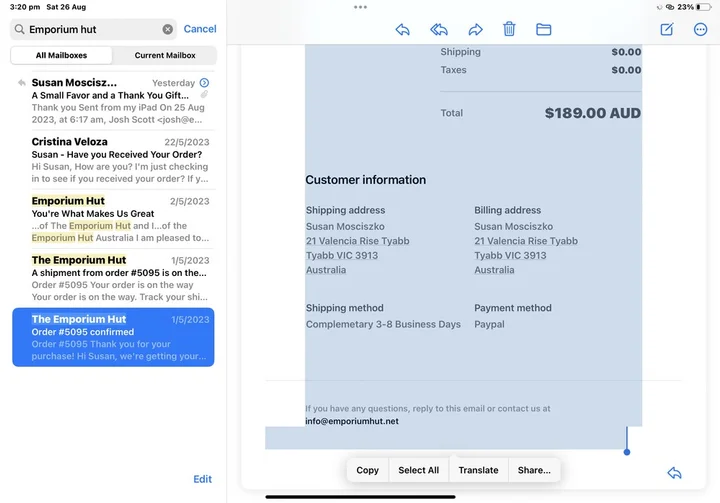This screenshot has height=503, width=720.
Task: Tap Edit below the message list
Action: (x=202, y=479)
